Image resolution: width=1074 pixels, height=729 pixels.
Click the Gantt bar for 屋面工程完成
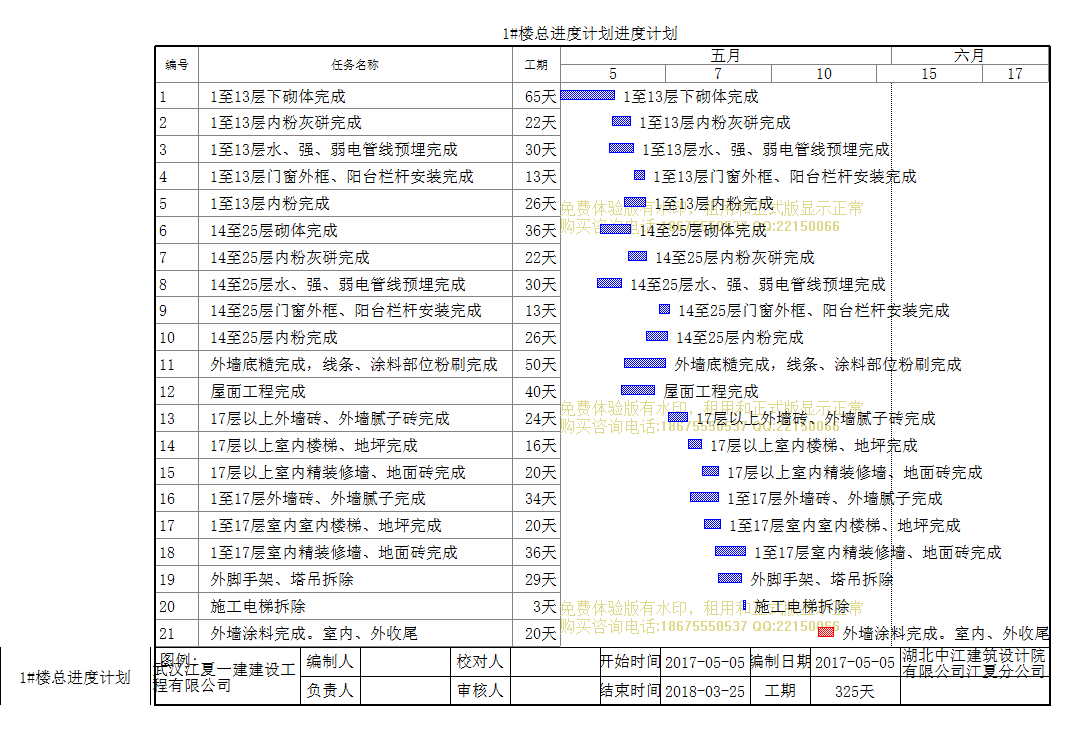[x=638, y=390]
